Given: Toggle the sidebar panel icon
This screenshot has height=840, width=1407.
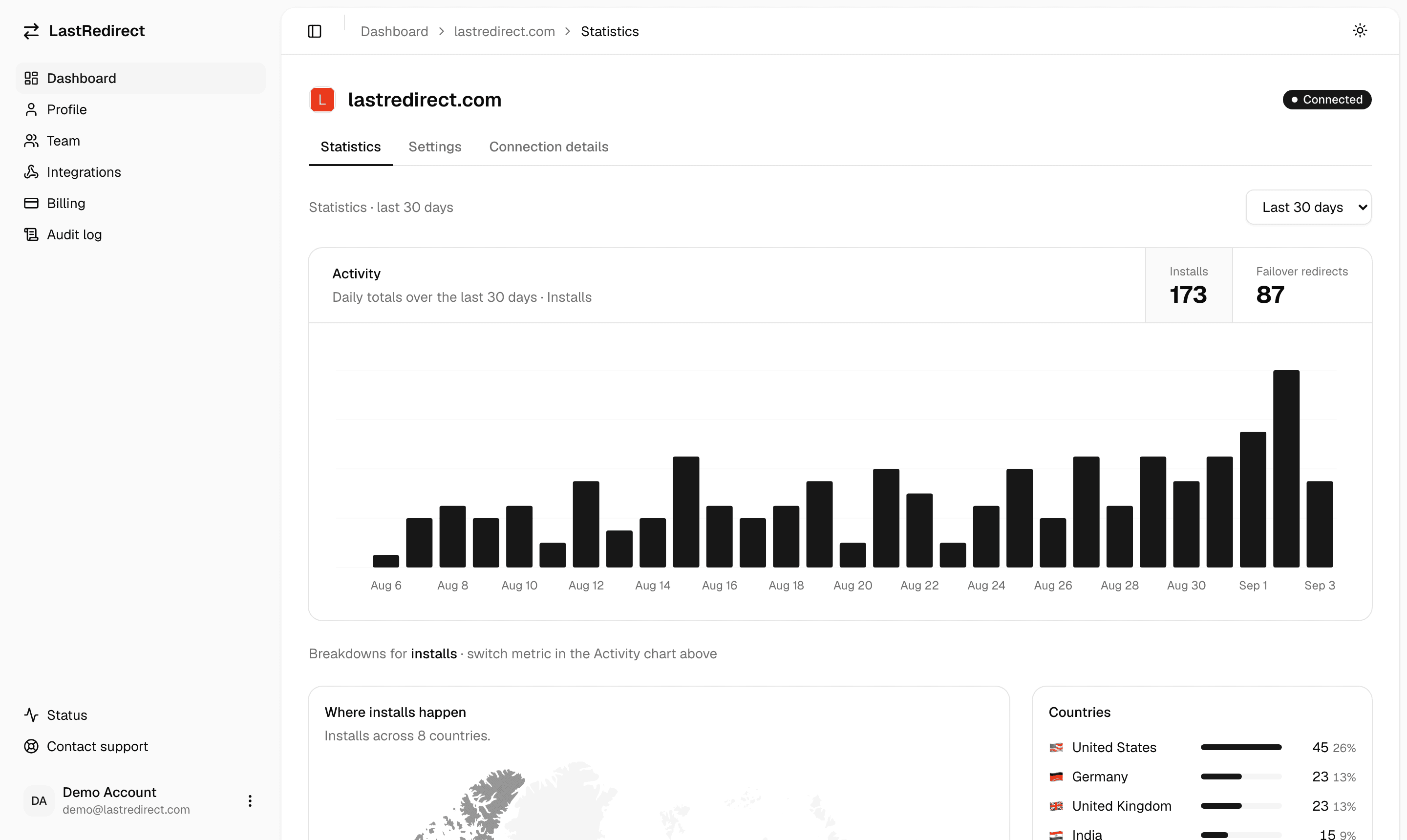Looking at the screenshot, I should click(315, 31).
